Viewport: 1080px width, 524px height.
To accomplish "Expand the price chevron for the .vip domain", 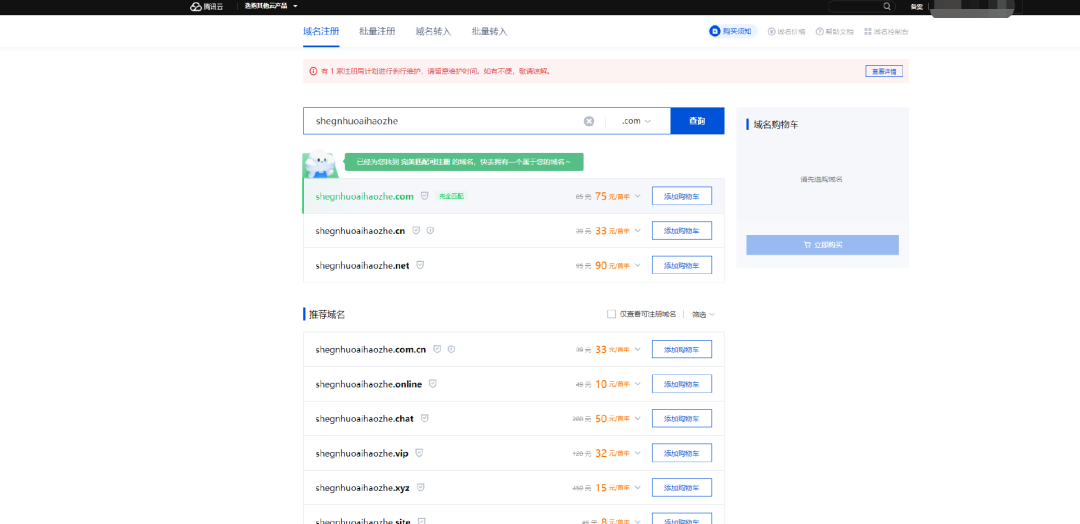I will [x=638, y=453].
